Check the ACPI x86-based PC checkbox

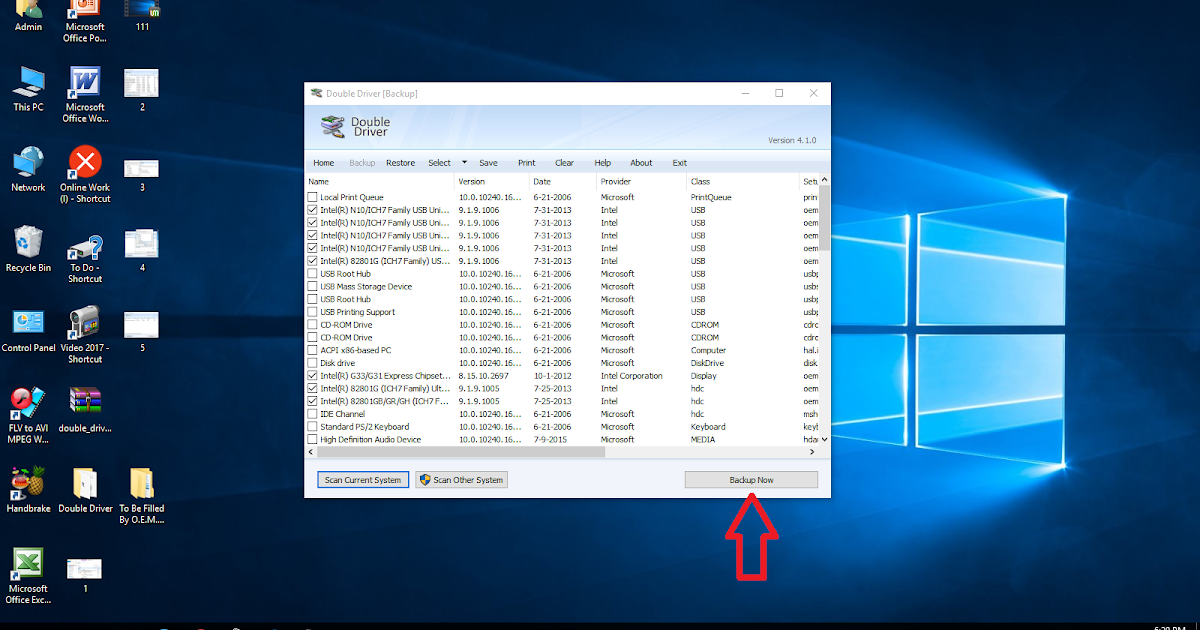[x=313, y=350]
